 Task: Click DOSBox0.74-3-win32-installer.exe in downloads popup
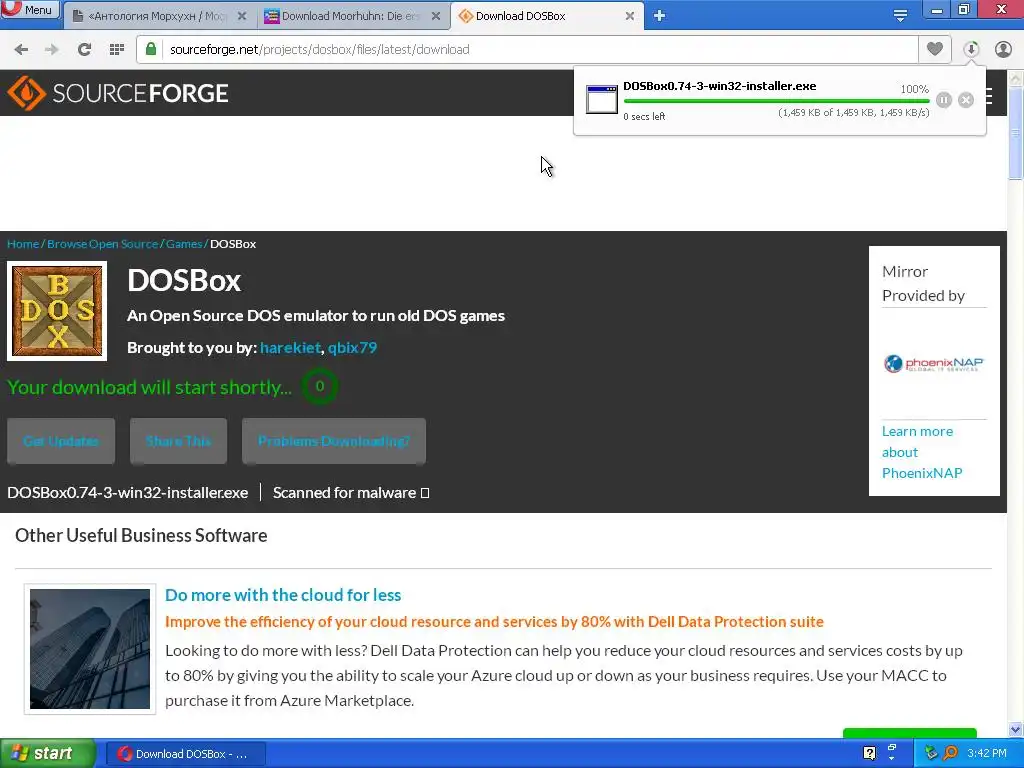(x=720, y=86)
